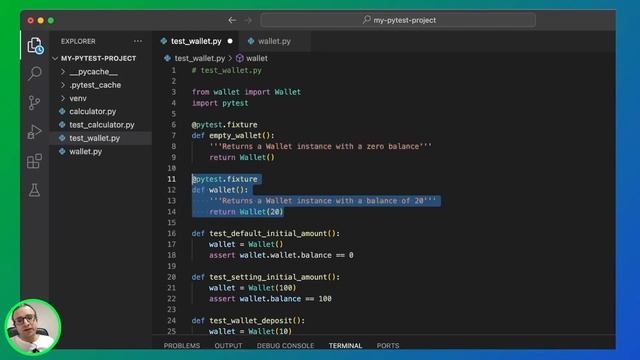Open Explorer more actions ellipsis
640x360 pixels.
(x=138, y=41)
